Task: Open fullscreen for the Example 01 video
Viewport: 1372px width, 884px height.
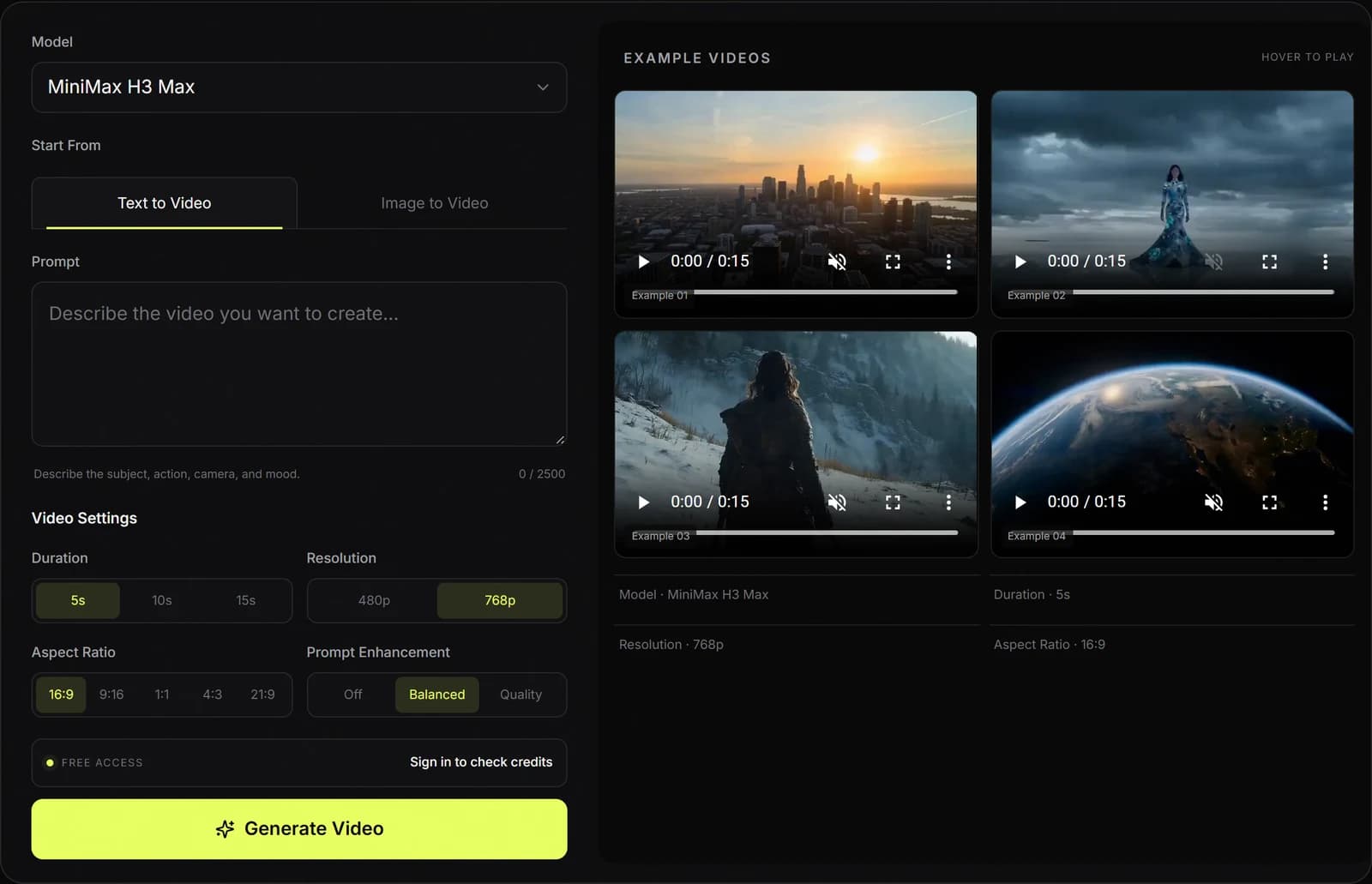Action: point(893,262)
